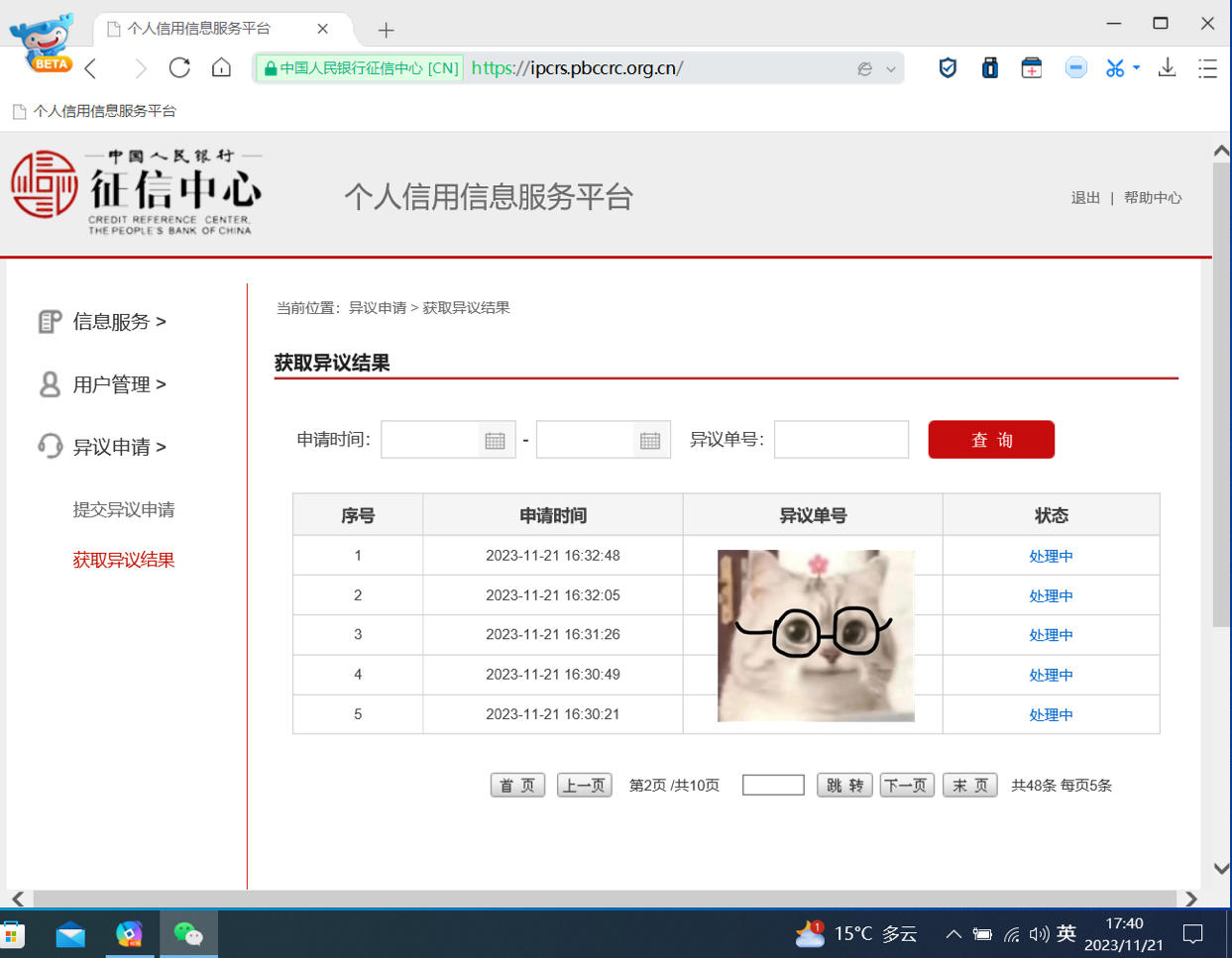Select the 个人信用信息服务平台 browser tab
Image resolution: width=1232 pixels, height=958 pixels.
[198, 29]
